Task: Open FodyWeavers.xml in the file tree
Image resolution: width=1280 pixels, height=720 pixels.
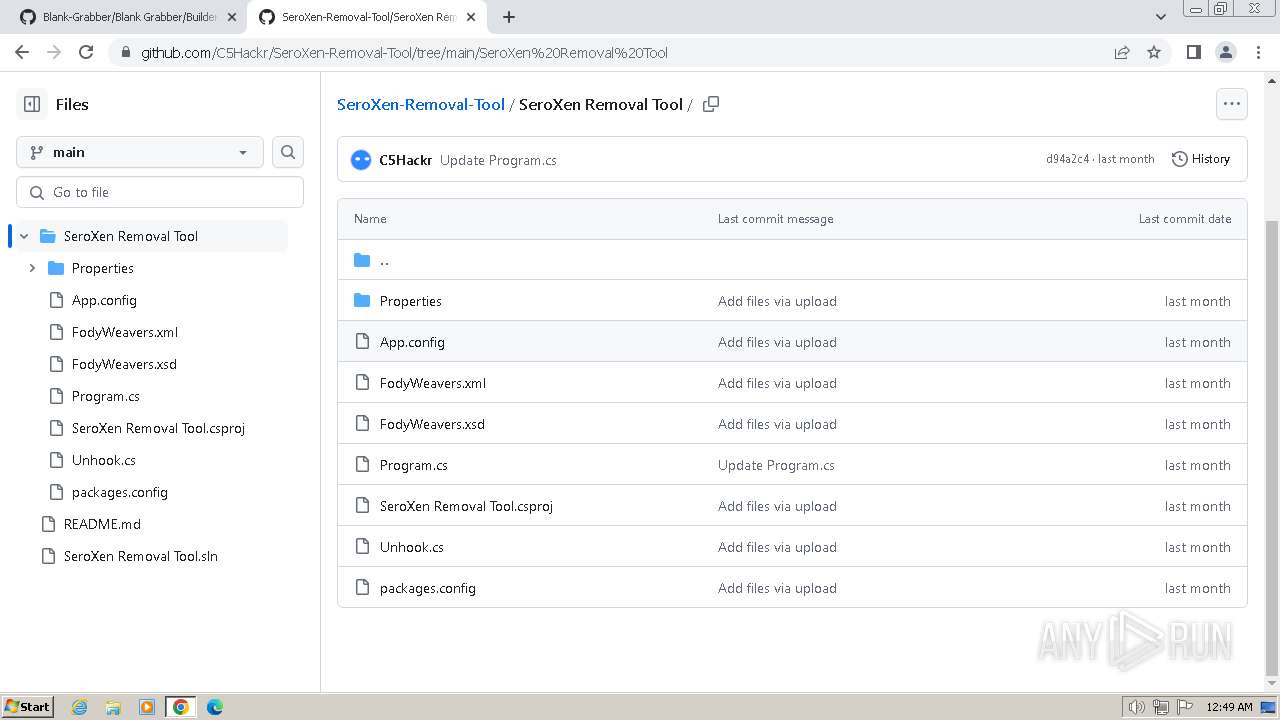Action: [x=125, y=332]
